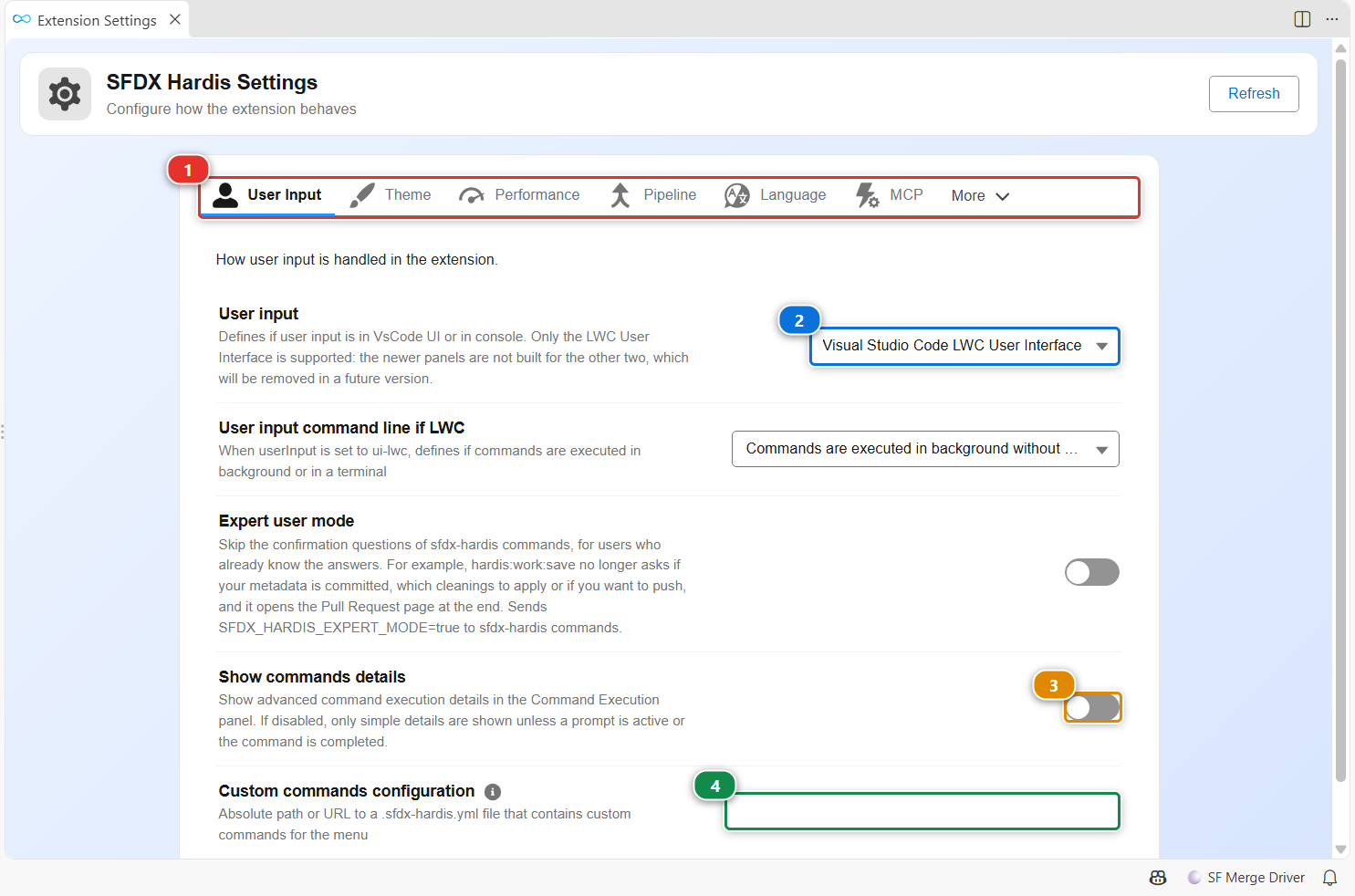Click the vertical scrollbar thumb
Viewport: 1355px width, 896px height.
pos(1340,420)
